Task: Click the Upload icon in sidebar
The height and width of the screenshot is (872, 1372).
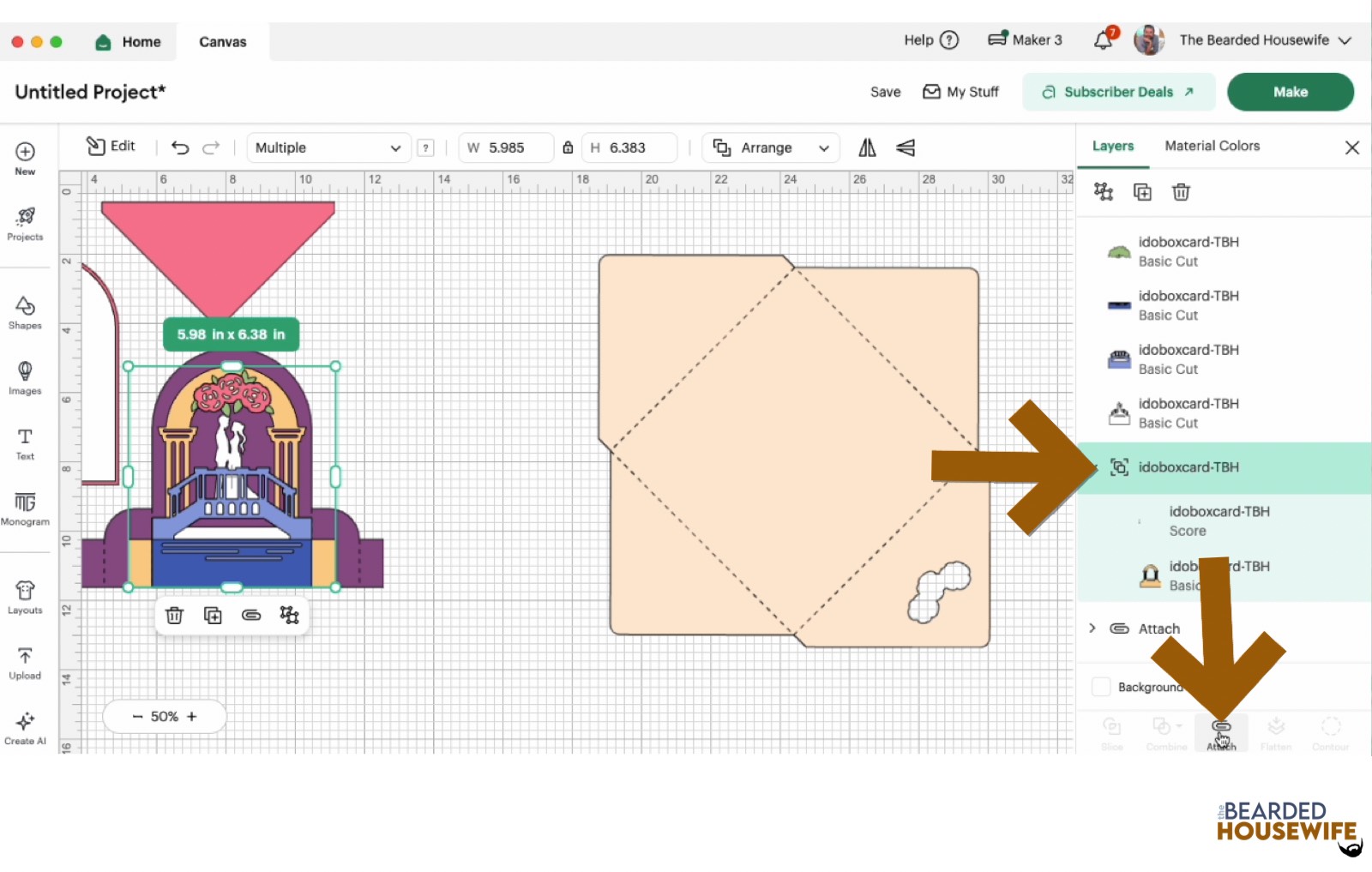Action: [x=25, y=663]
